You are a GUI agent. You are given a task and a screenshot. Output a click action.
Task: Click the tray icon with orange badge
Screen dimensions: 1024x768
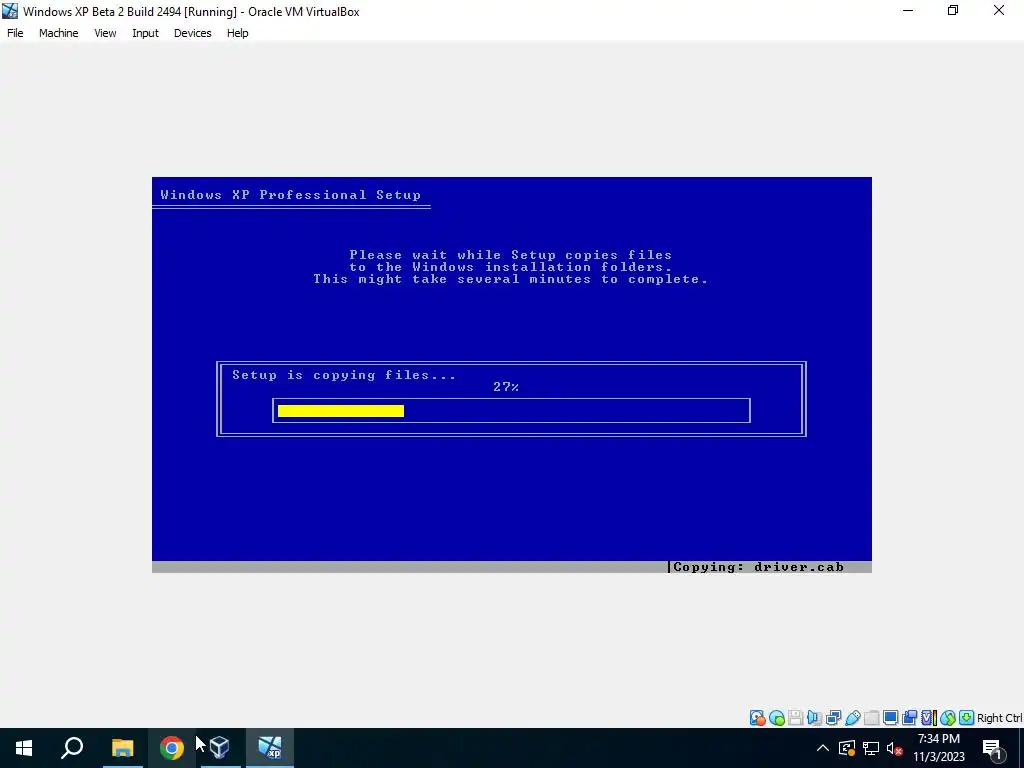pyautogui.click(x=847, y=748)
